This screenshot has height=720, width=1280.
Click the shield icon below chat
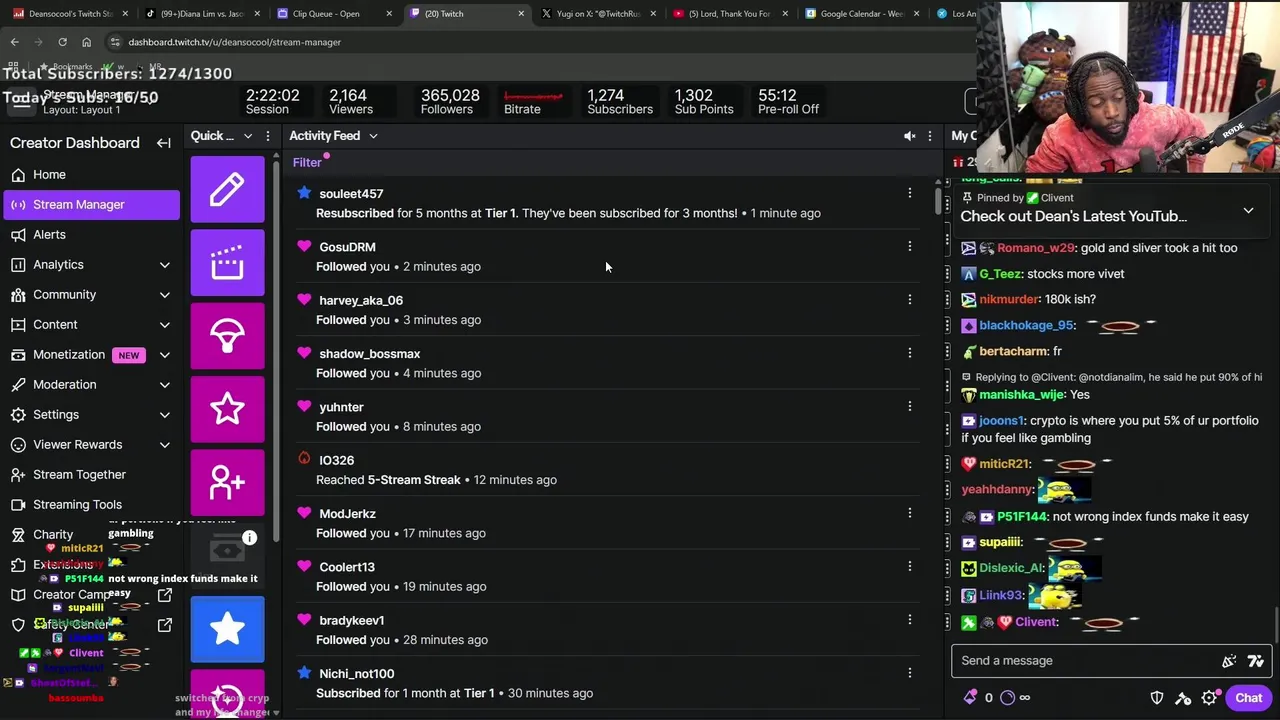point(1157,698)
